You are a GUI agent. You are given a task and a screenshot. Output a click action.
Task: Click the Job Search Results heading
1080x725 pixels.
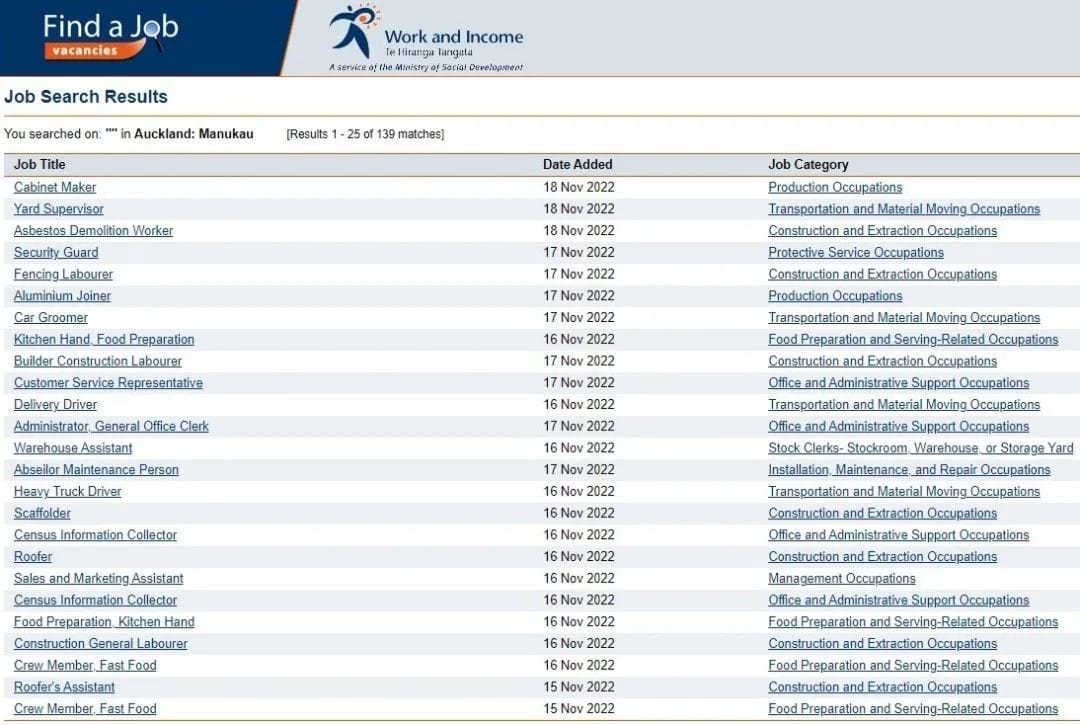pos(85,96)
